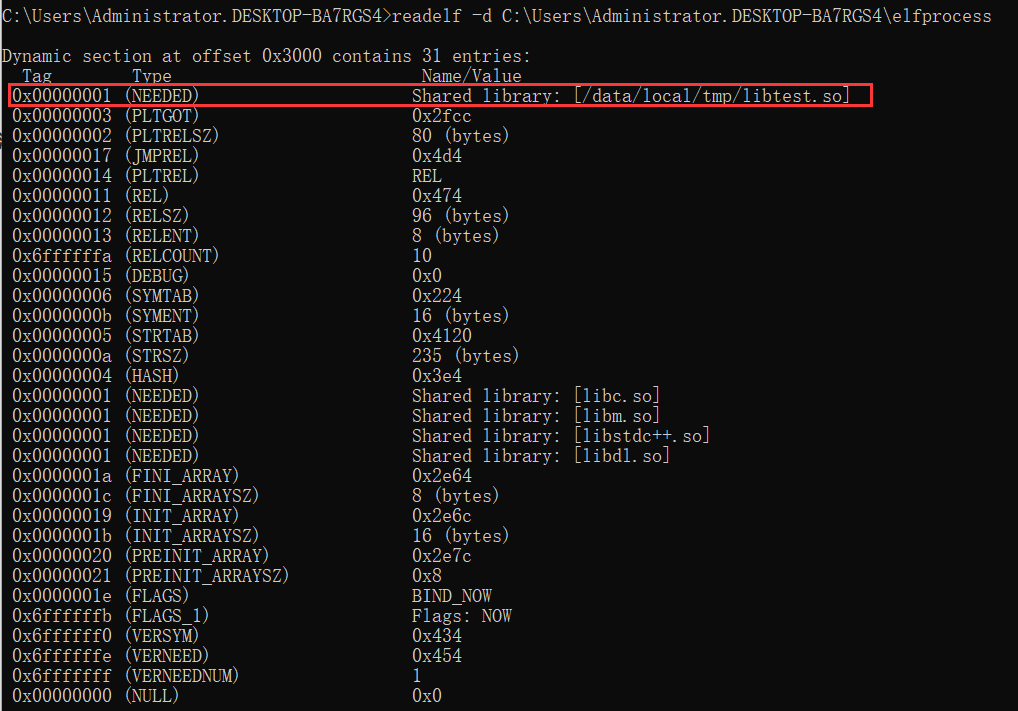Click the [libstdc++.so] shared library entry
Screen dimensions: 1018x711
point(642,436)
